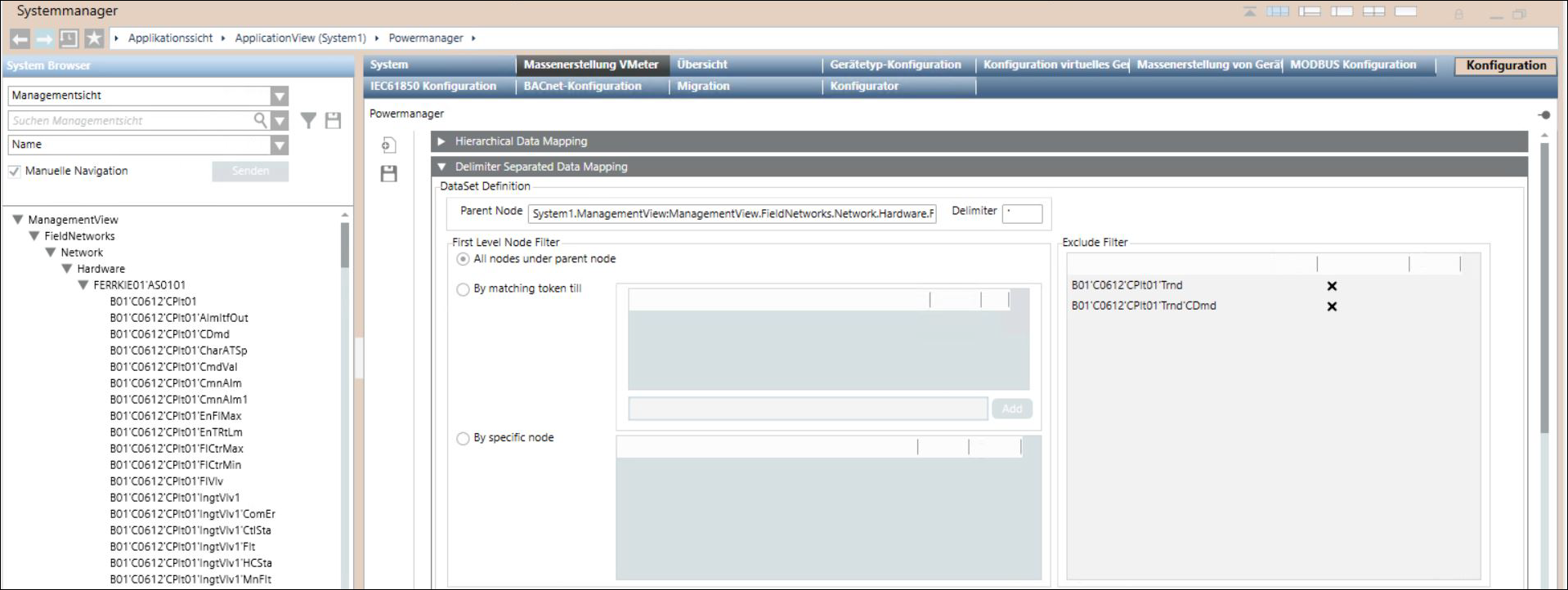Open the Managementsicht view dropdown
This screenshot has width=1568, height=590.
pos(279,96)
